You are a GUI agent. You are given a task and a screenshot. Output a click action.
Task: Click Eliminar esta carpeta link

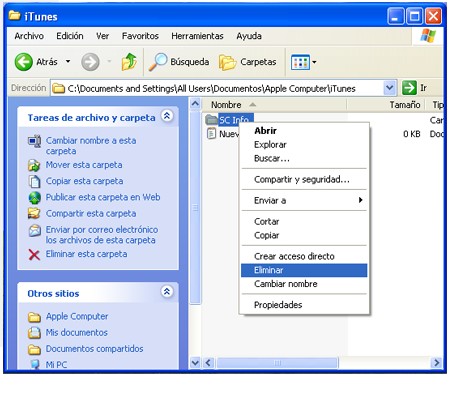[86, 254]
